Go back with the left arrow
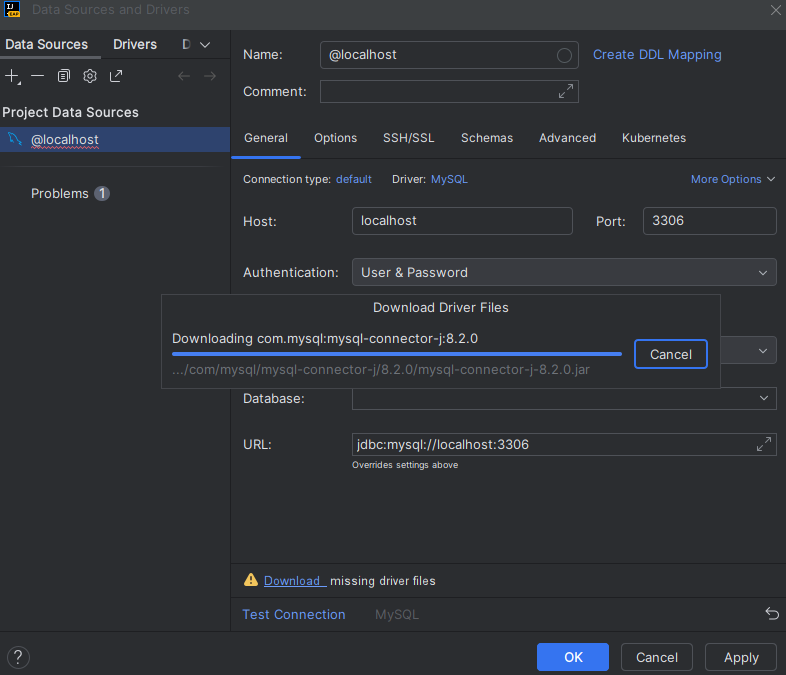Screen dimensions: 786x675 [184, 76]
